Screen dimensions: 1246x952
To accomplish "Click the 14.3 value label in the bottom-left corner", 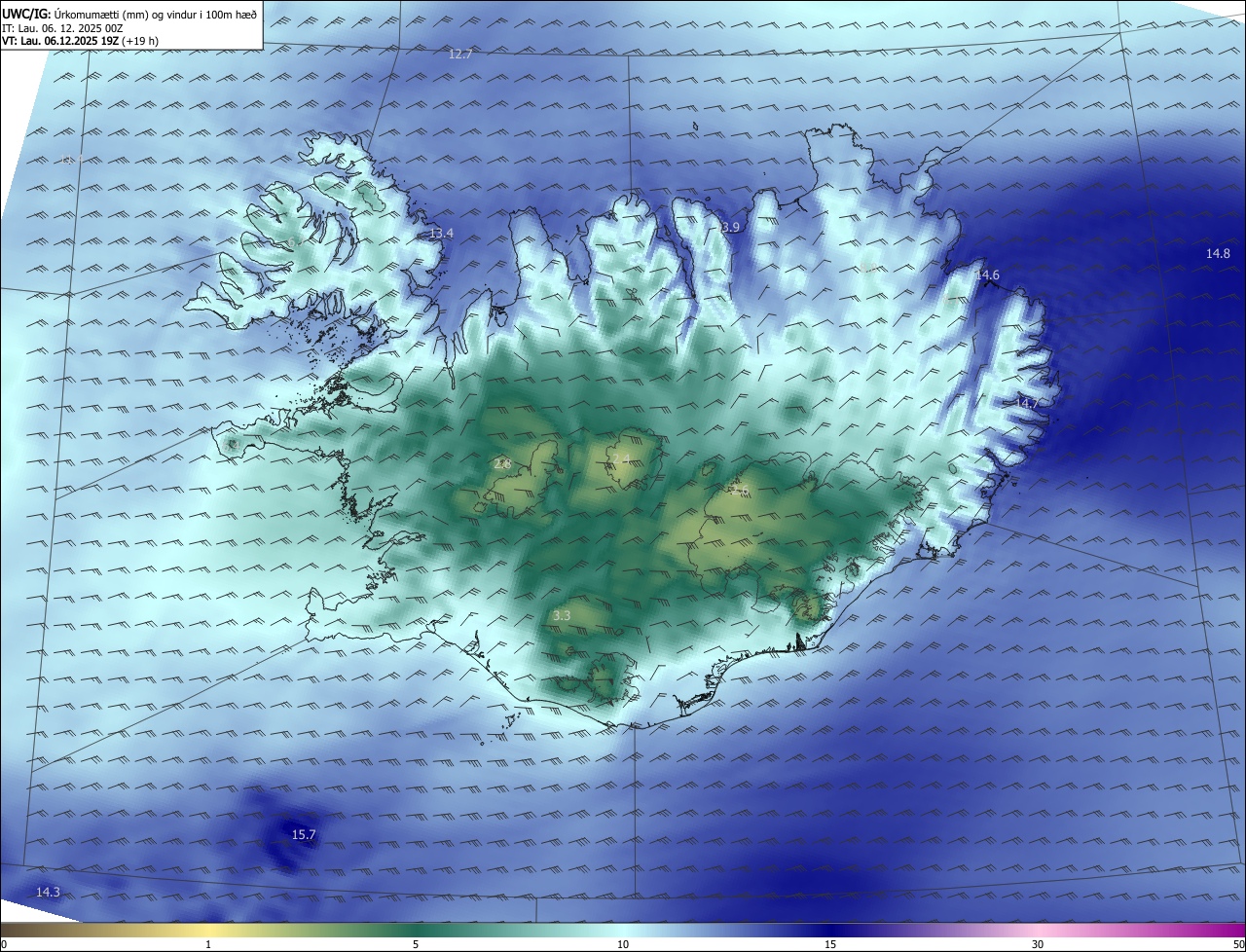I will pos(48,892).
